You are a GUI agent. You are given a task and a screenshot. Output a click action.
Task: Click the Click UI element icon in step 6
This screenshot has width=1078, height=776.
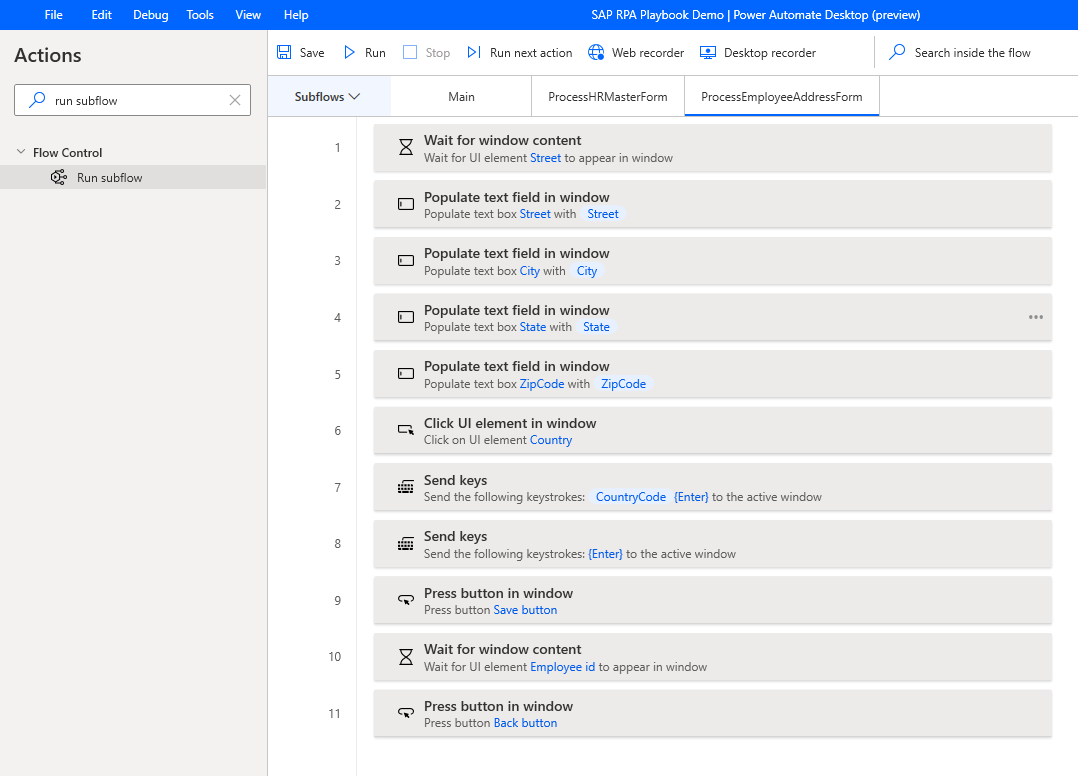click(406, 430)
